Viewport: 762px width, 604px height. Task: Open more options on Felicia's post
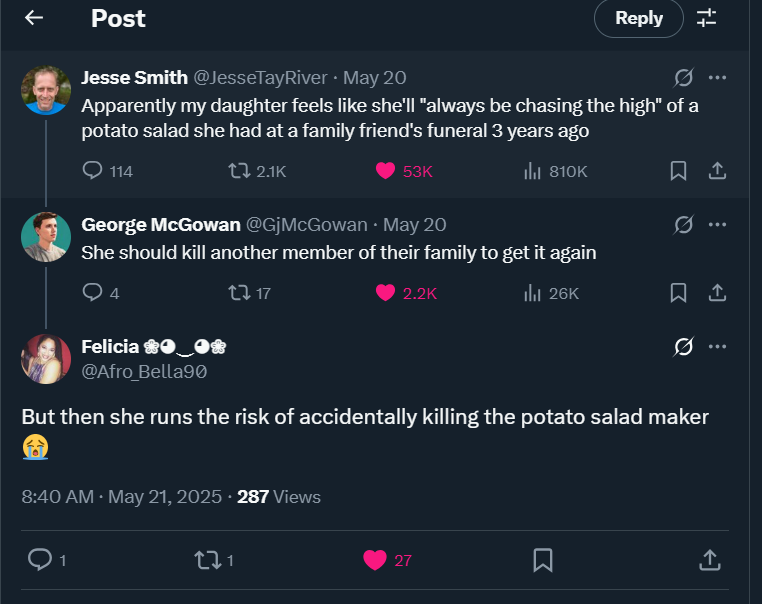click(717, 346)
